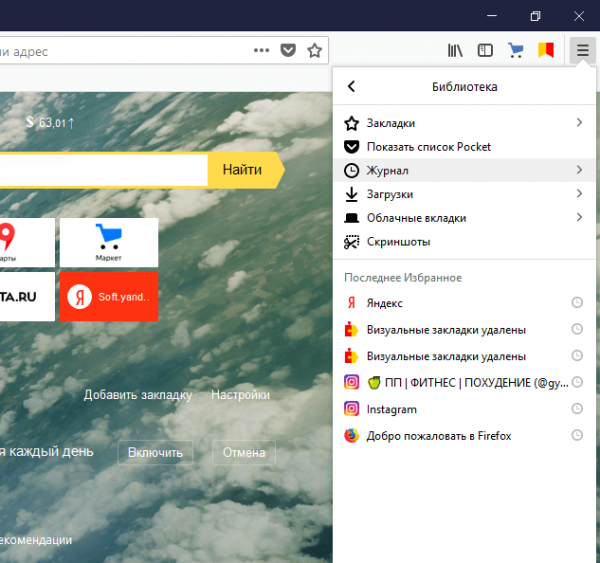Click the Yandex search input field
This screenshot has width=600, height=563.
(x=103, y=170)
